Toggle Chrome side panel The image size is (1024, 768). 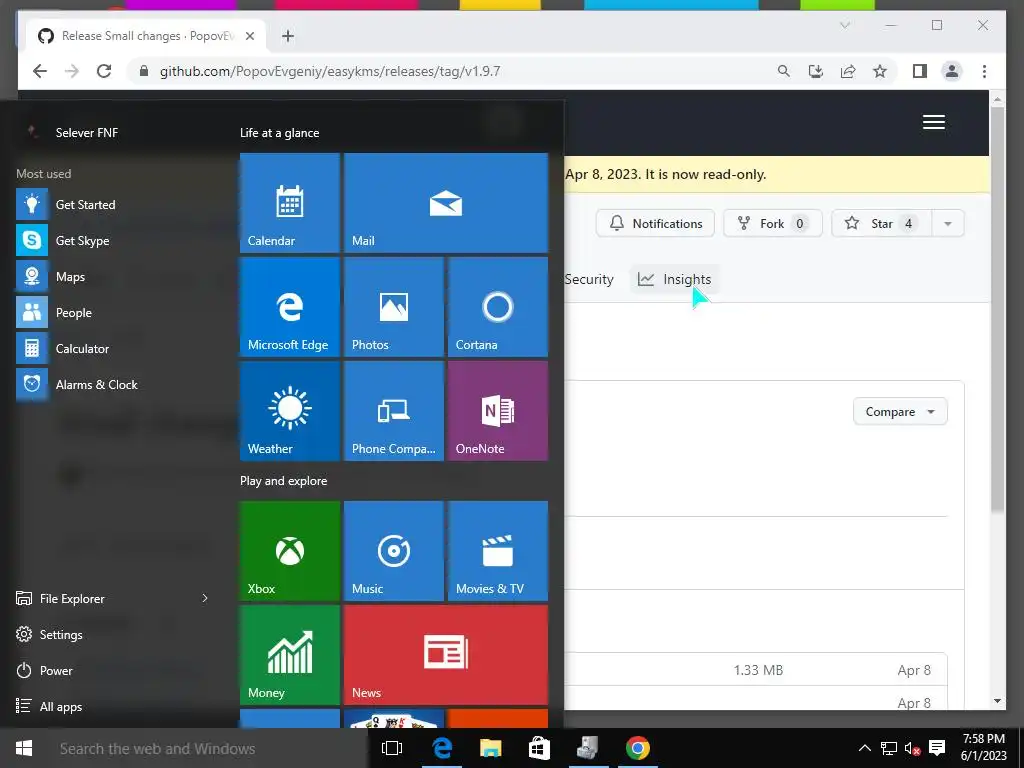coord(920,71)
